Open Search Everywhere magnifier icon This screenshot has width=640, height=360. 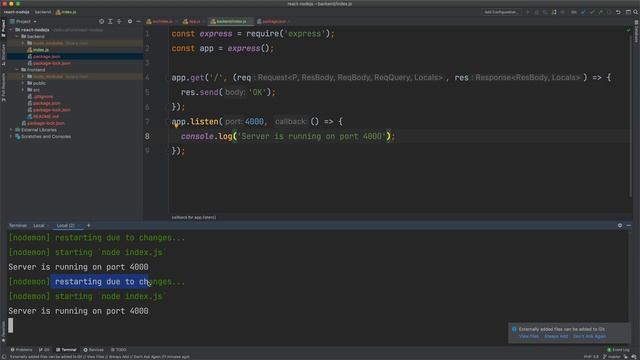click(x=636, y=12)
